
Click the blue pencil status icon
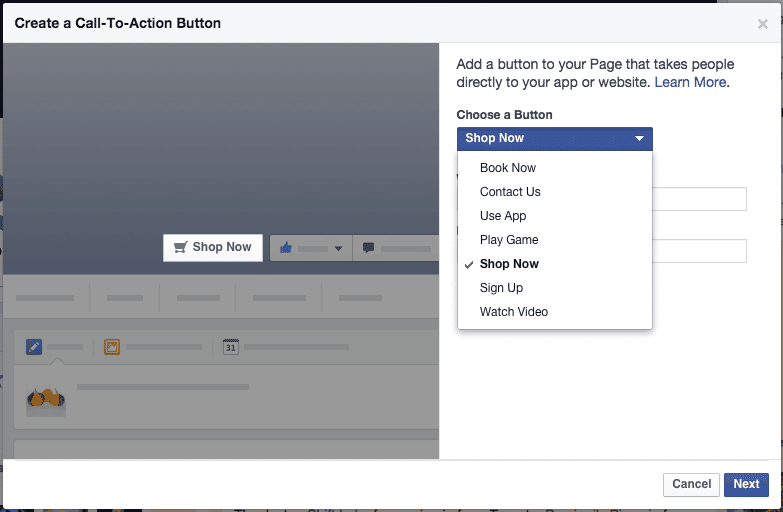(x=34, y=347)
